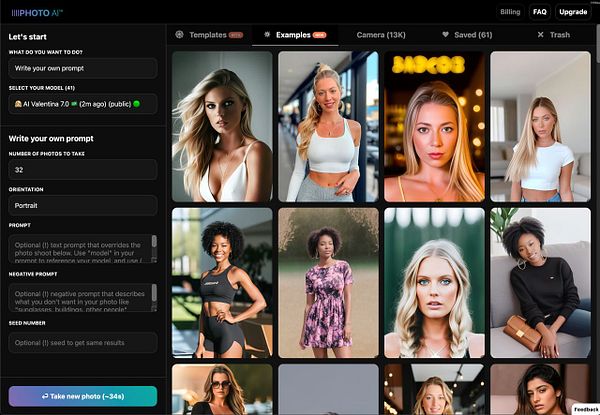The image size is (600, 415).
Task: Open the Trash tab
Action: 554,35
